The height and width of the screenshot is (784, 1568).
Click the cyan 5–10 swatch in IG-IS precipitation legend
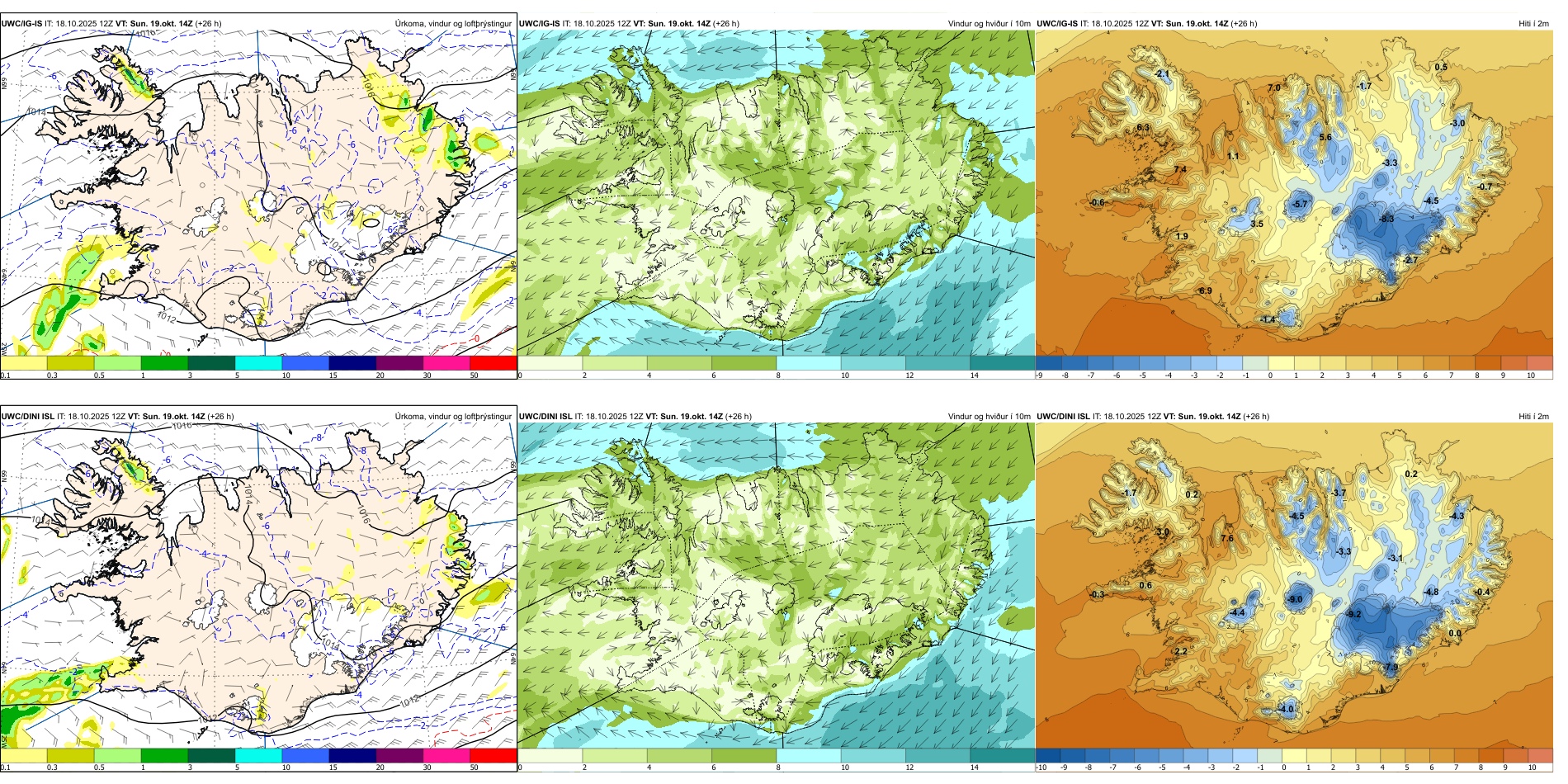click(x=258, y=362)
